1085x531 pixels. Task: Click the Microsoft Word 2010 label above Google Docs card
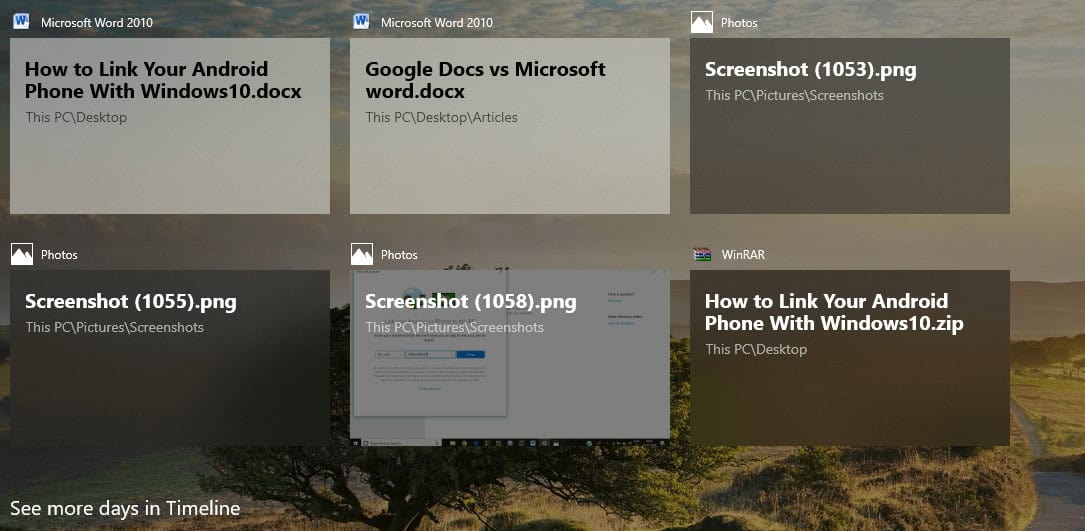[437, 23]
